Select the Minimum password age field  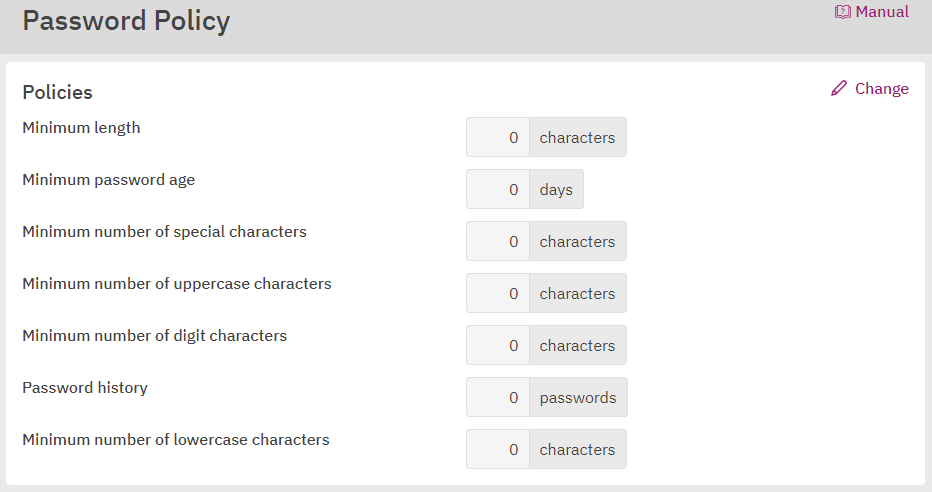[x=498, y=190]
